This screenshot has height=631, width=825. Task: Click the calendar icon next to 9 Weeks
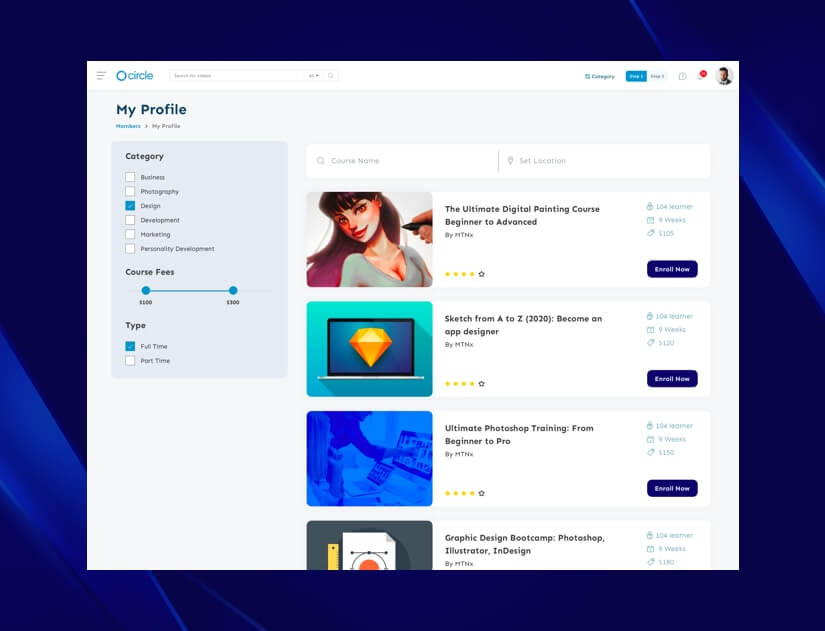point(649,220)
